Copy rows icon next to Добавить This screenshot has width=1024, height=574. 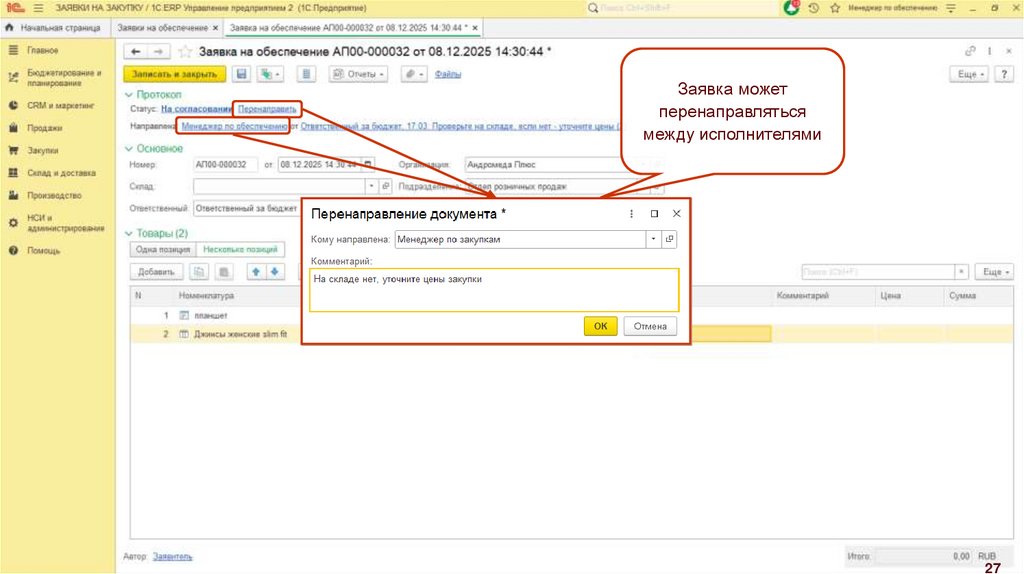[x=199, y=272]
